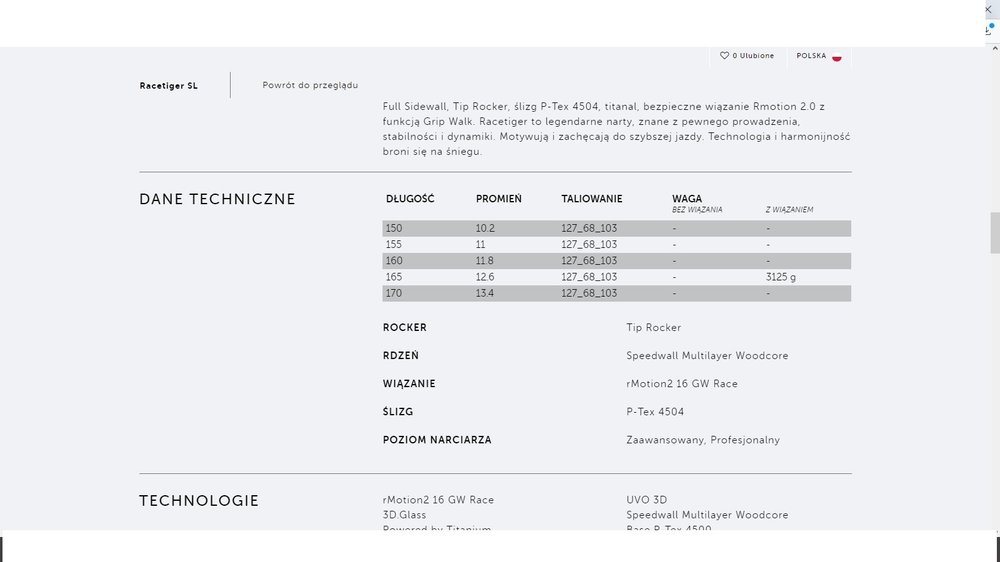
Task: Click the 170 length table row
Action: click(616, 293)
